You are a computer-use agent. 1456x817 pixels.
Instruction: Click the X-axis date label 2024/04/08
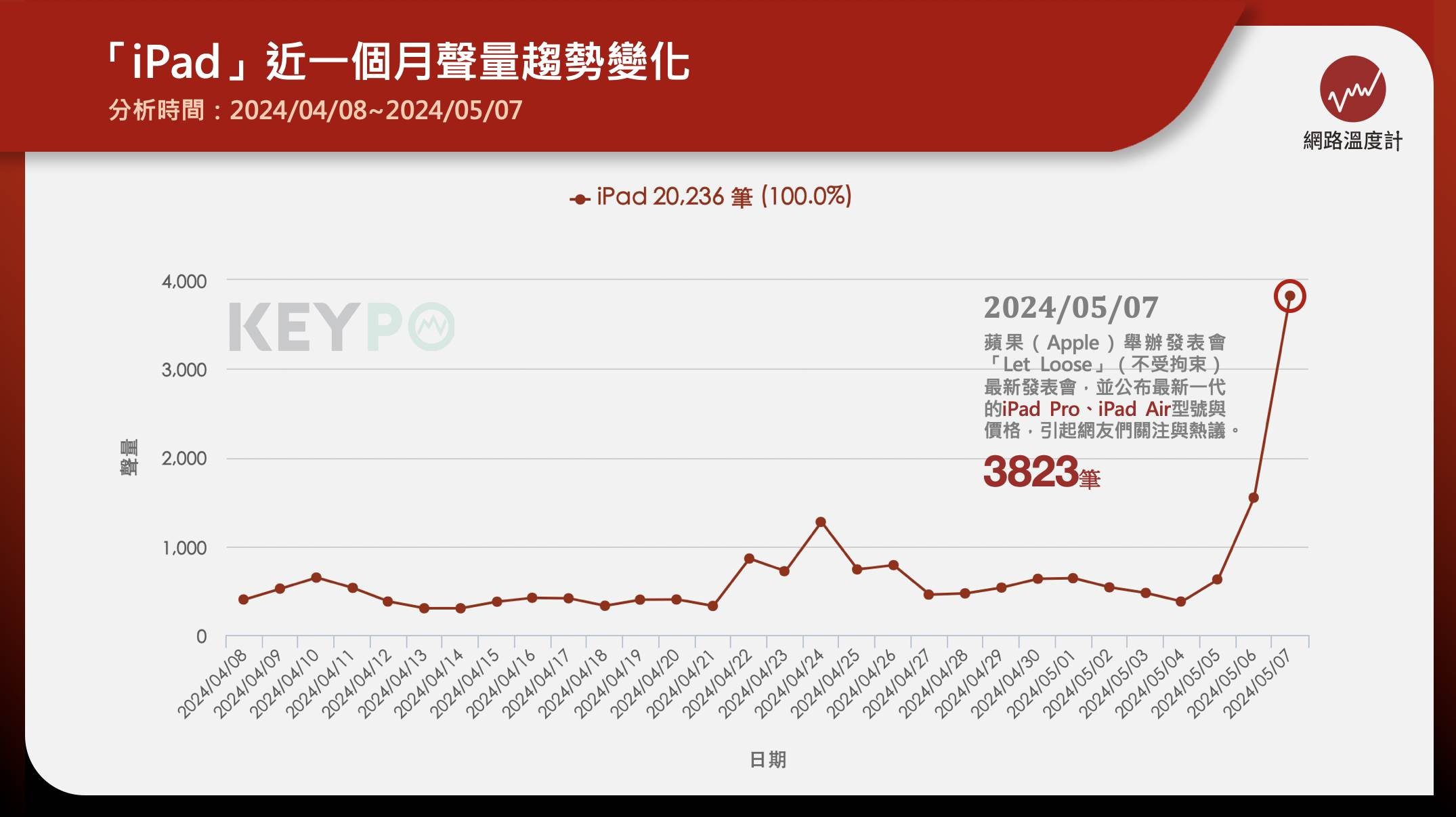tap(213, 684)
